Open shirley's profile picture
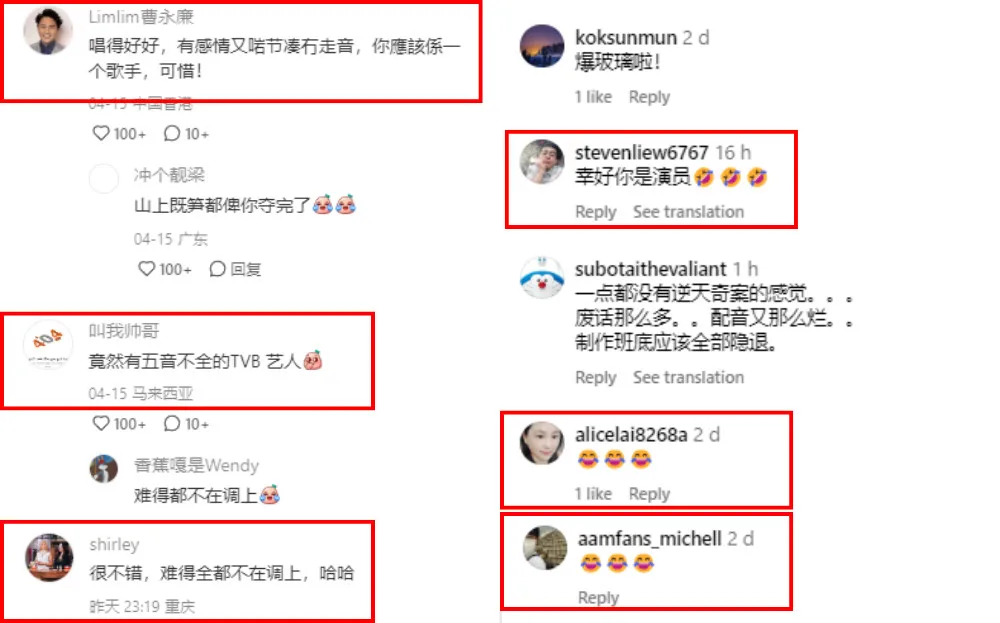The height and width of the screenshot is (623, 1000). [x=49, y=558]
